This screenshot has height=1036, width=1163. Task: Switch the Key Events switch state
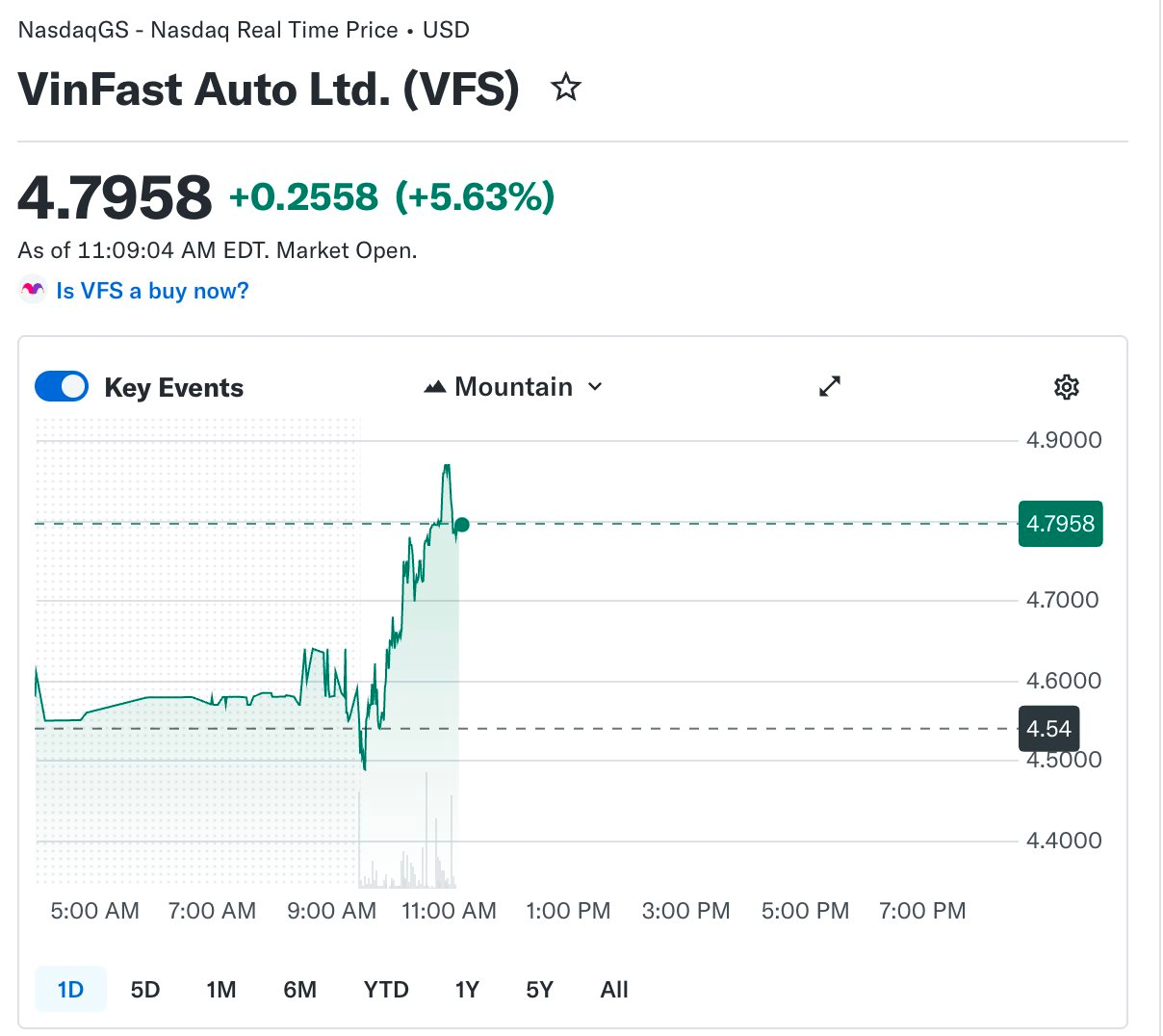61,385
